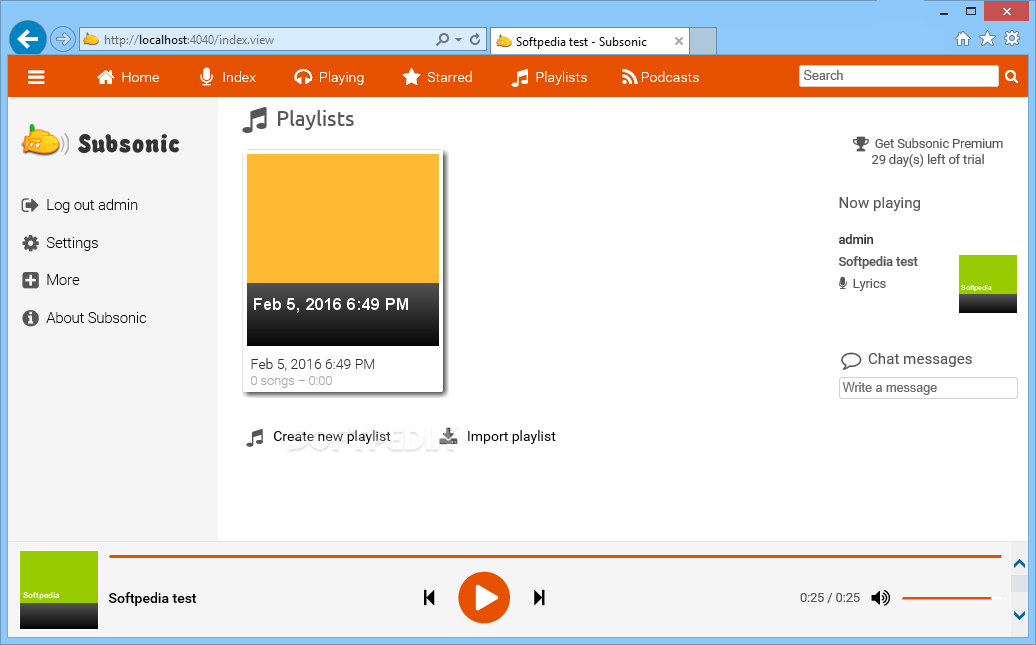
Task: Open the hamburger menu in the orange bar
Action: 36,77
